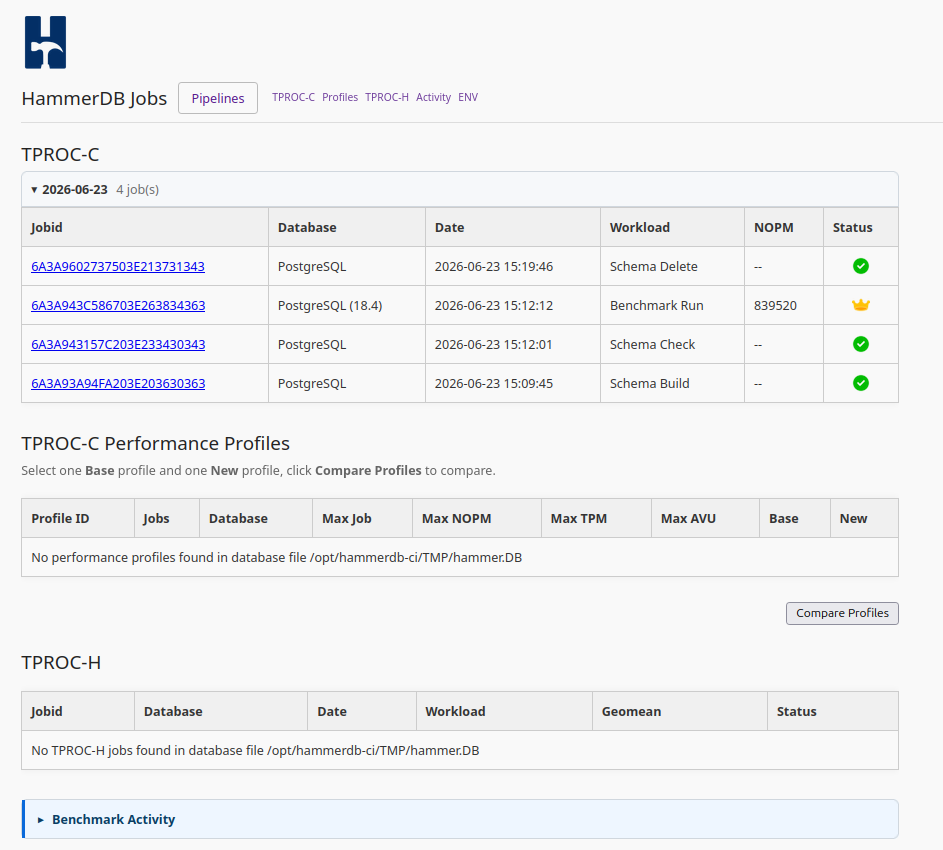Go to ENV nav link
This screenshot has width=943, height=850.
click(x=468, y=97)
